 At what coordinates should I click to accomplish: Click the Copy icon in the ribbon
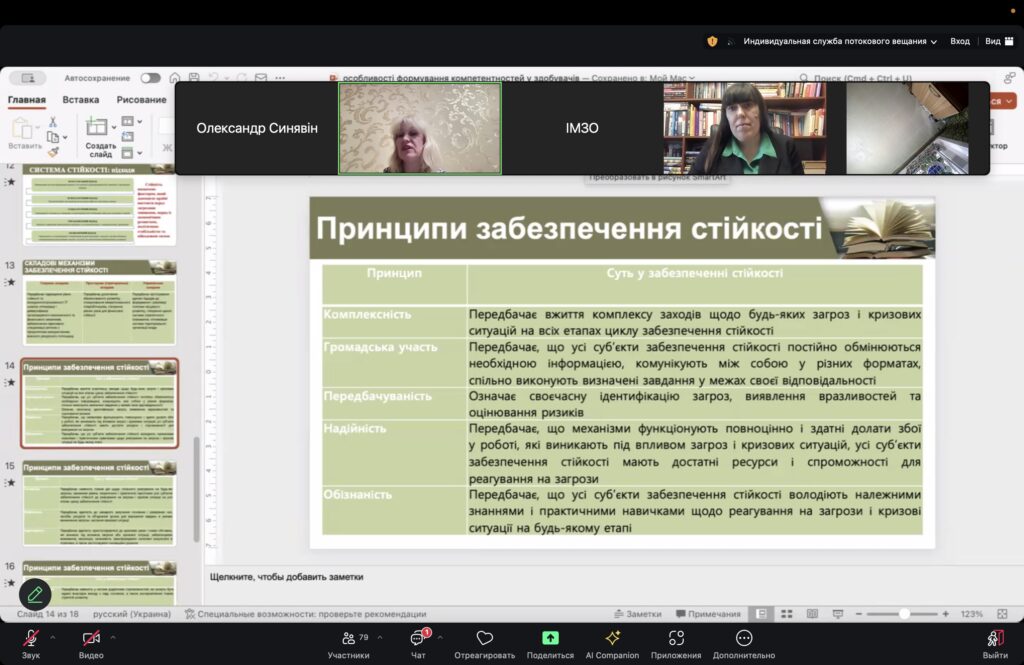point(53,137)
